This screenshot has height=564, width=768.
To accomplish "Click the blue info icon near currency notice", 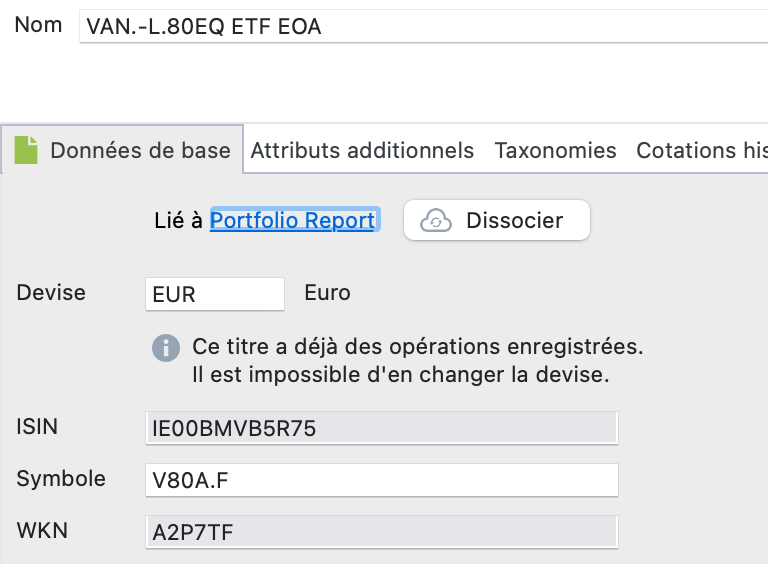I will coord(166,348).
